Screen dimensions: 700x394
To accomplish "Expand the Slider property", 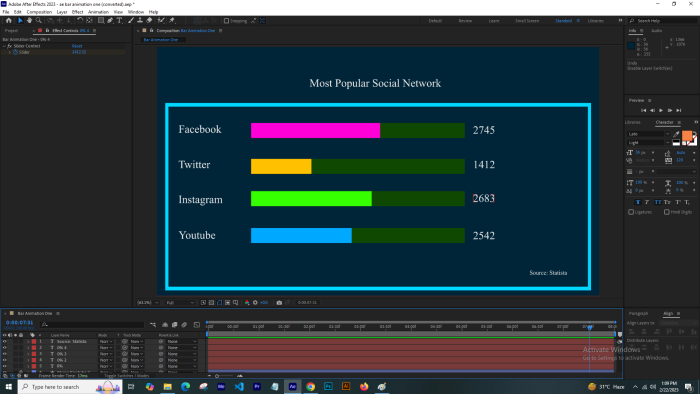I will point(10,52).
